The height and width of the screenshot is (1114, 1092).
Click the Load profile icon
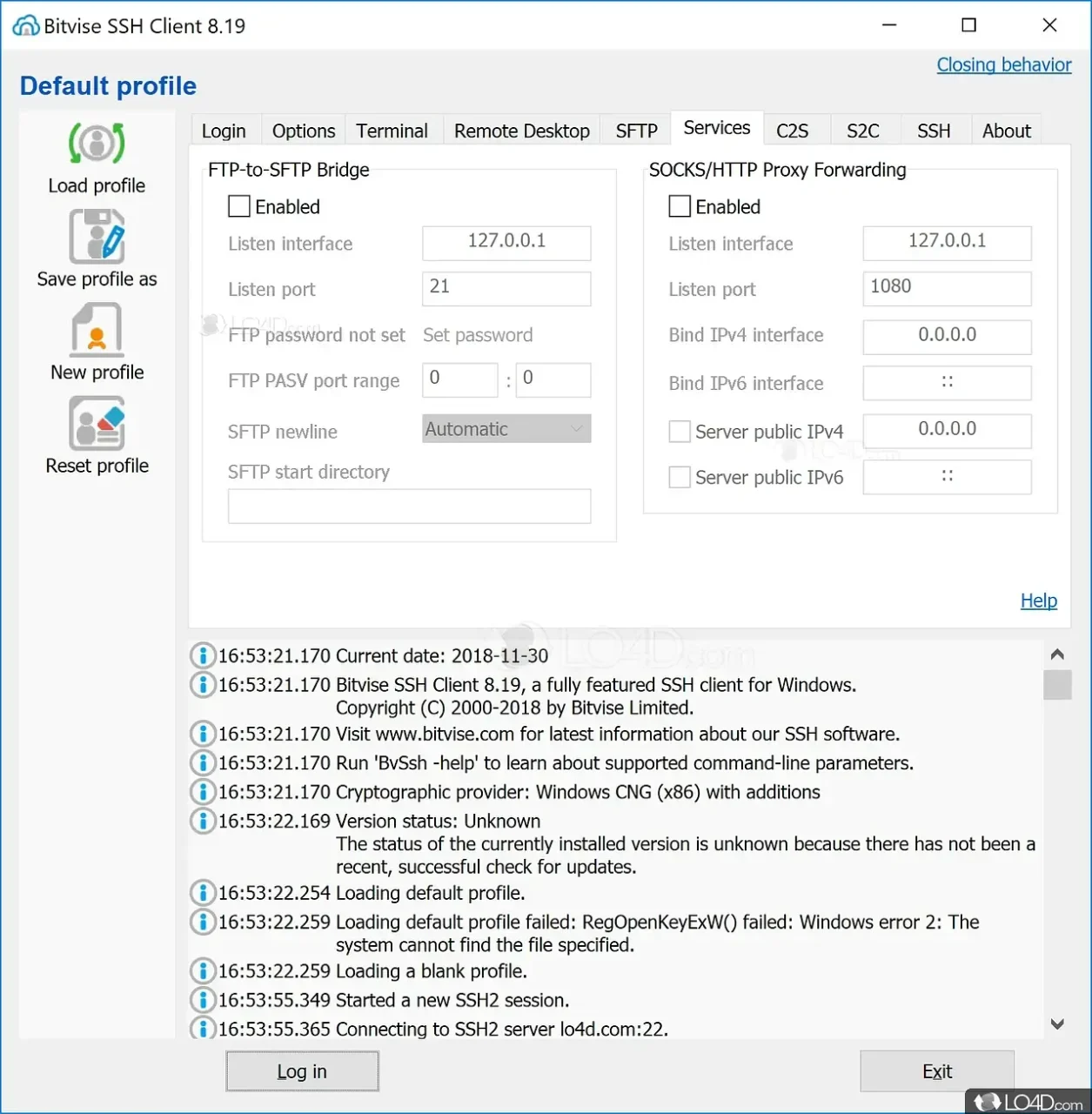(x=97, y=144)
